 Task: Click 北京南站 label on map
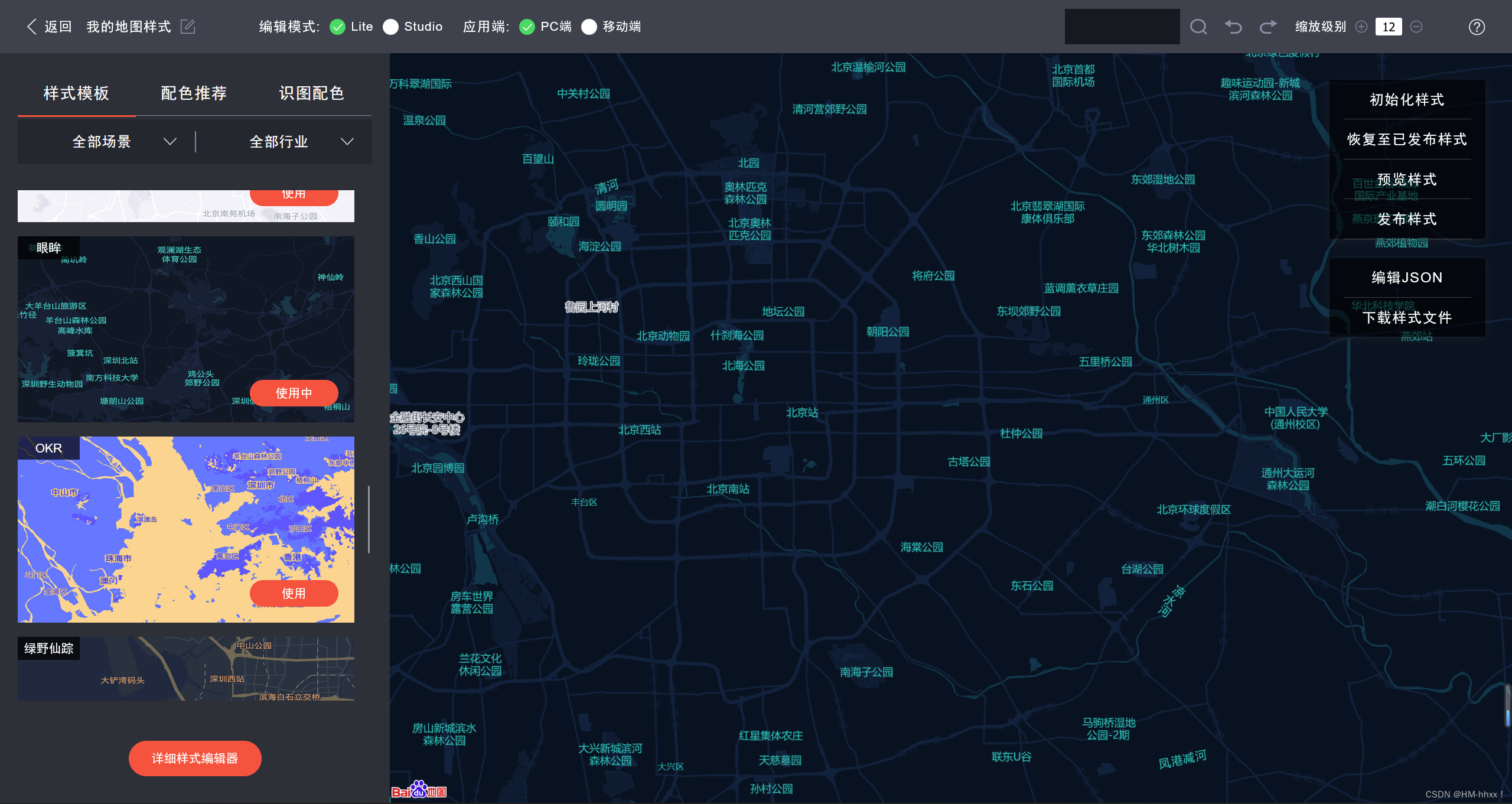pyautogui.click(x=728, y=489)
